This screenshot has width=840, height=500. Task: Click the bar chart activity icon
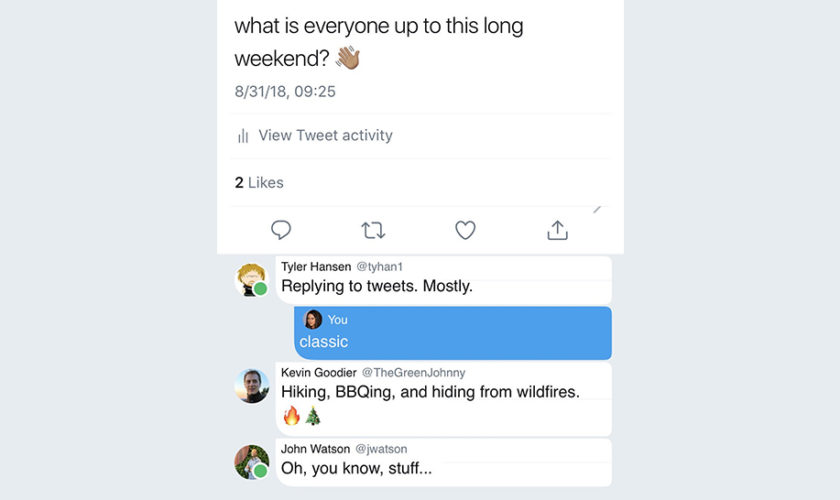pos(243,136)
